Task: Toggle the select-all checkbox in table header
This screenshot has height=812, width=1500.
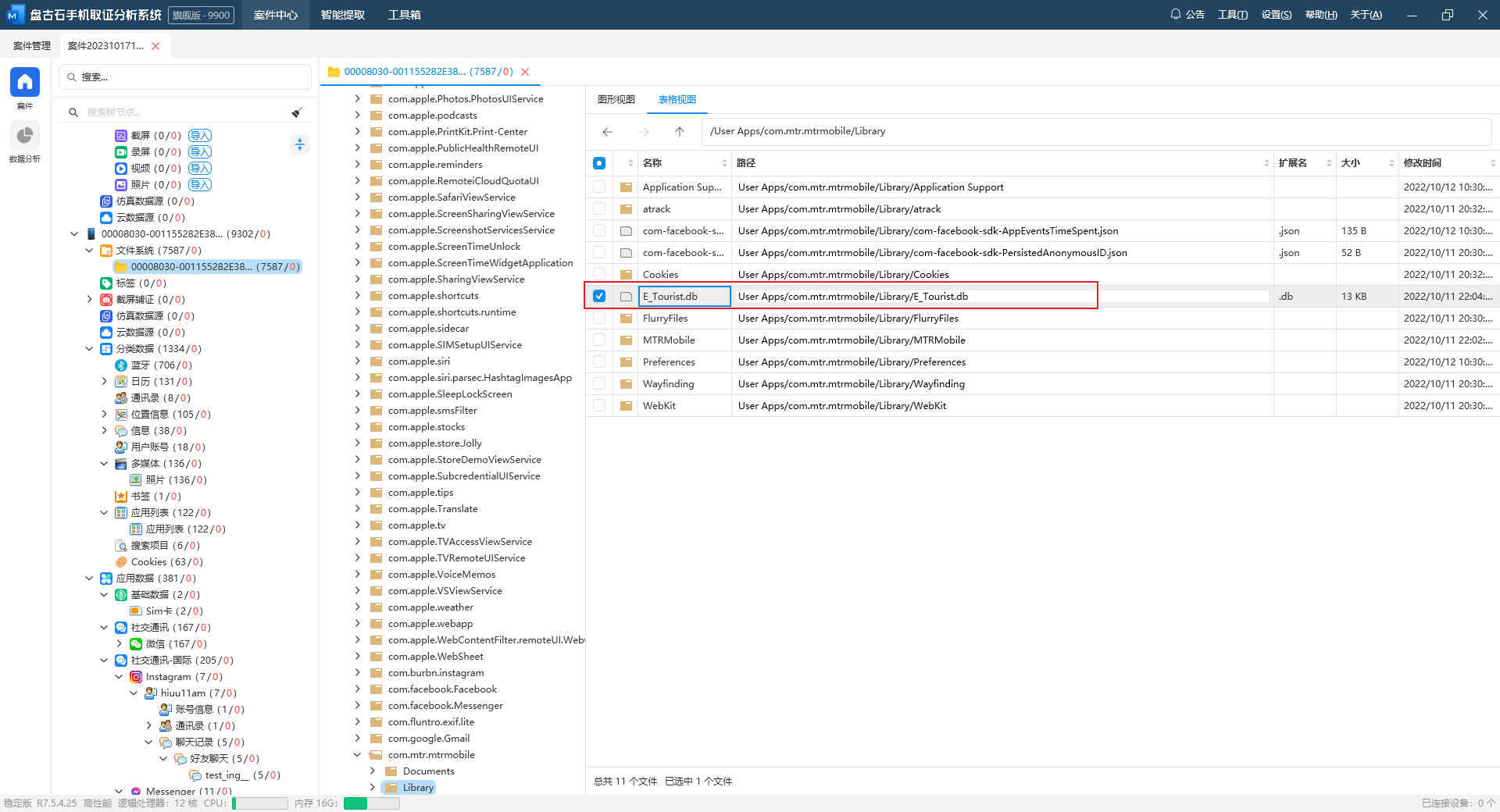Action: pyautogui.click(x=599, y=163)
